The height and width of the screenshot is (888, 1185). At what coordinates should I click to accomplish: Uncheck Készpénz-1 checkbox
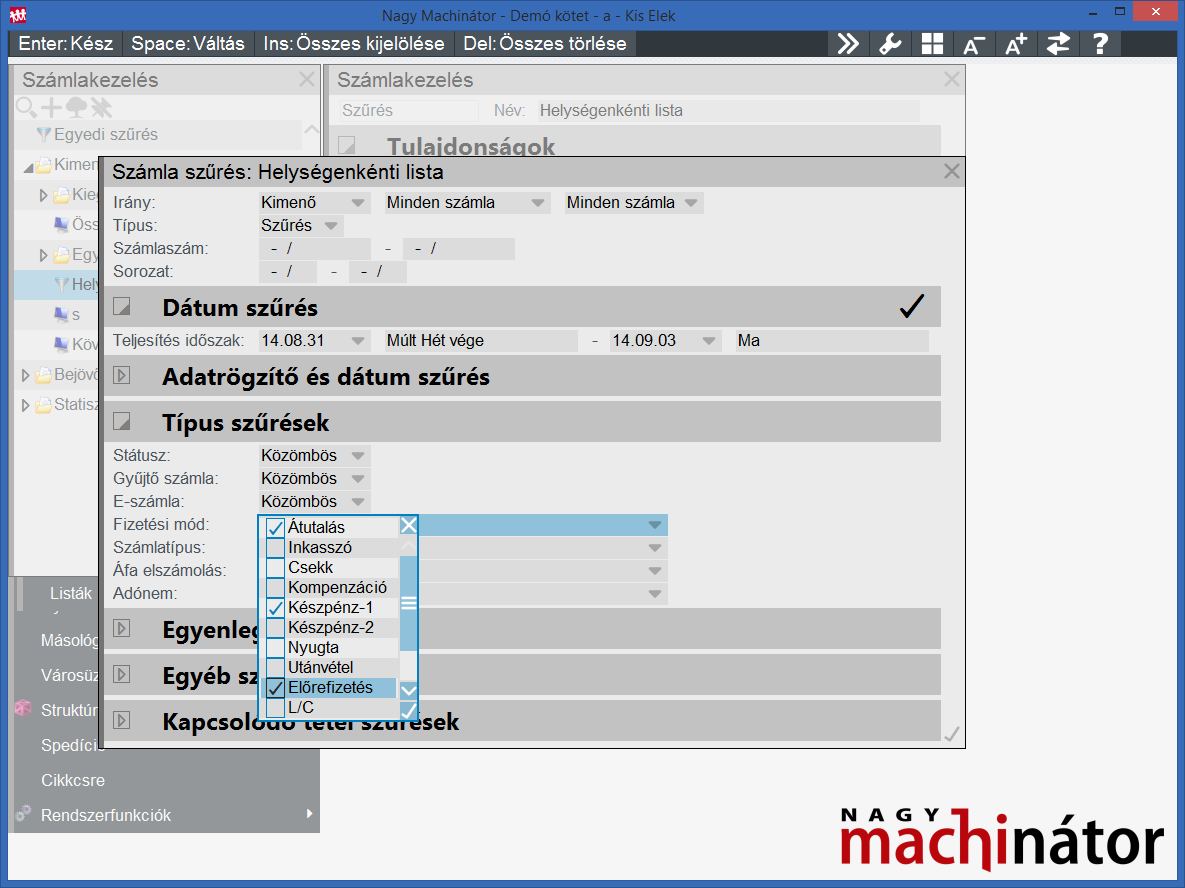pyautogui.click(x=275, y=608)
